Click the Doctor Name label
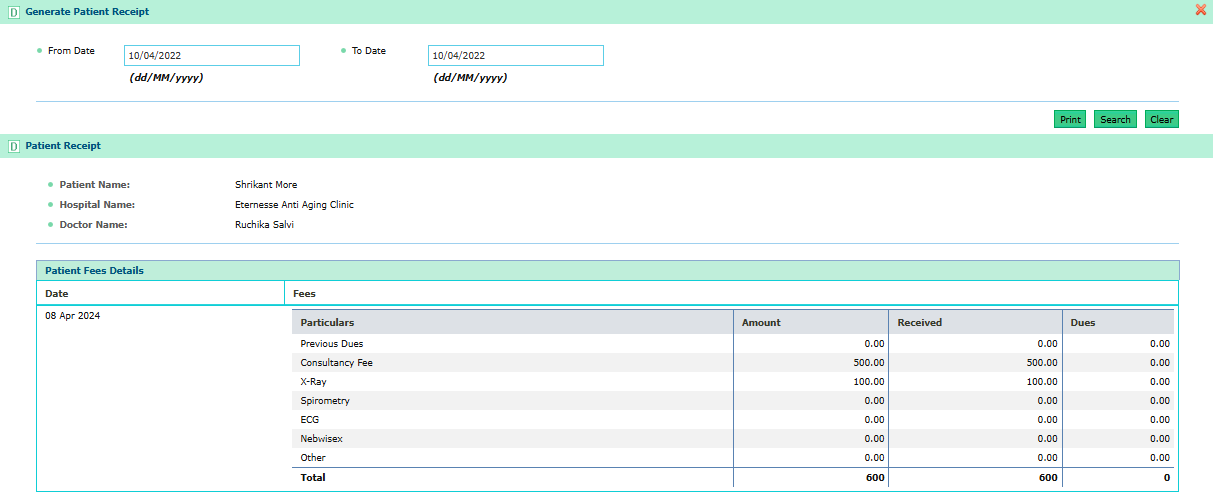The width and height of the screenshot is (1213, 503). 94,225
